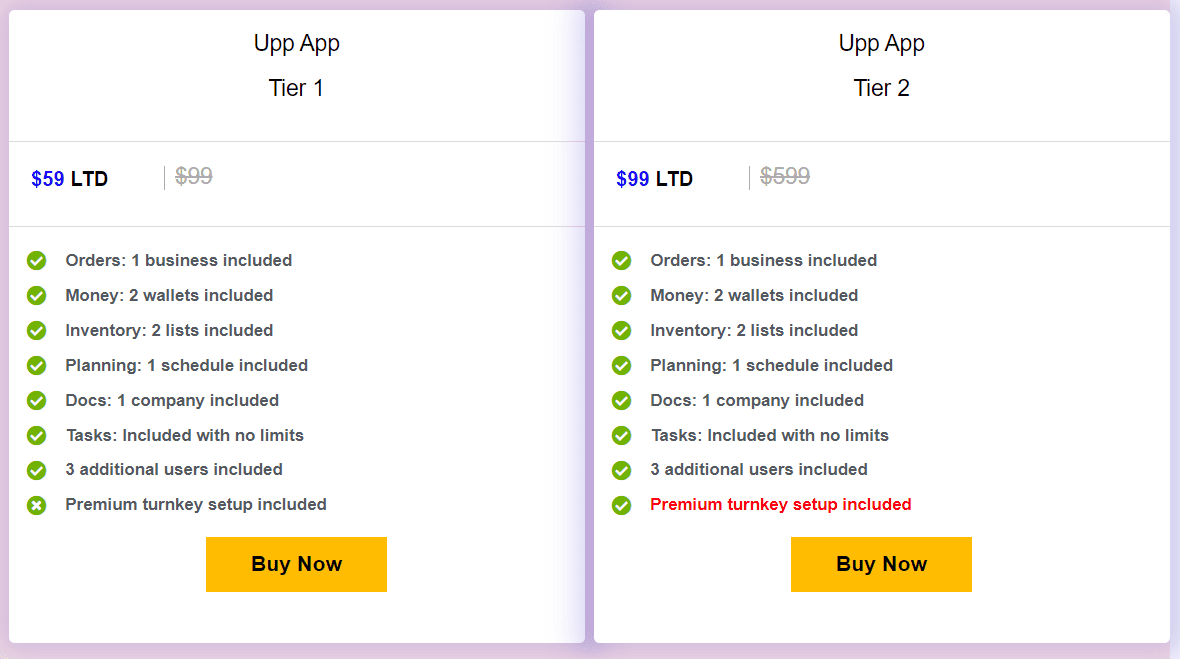Screen dimensions: 1180x659
Task: Click the checkmark next to Money: 2 wallets in Tier 1
Action: click(x=37, y=296)
